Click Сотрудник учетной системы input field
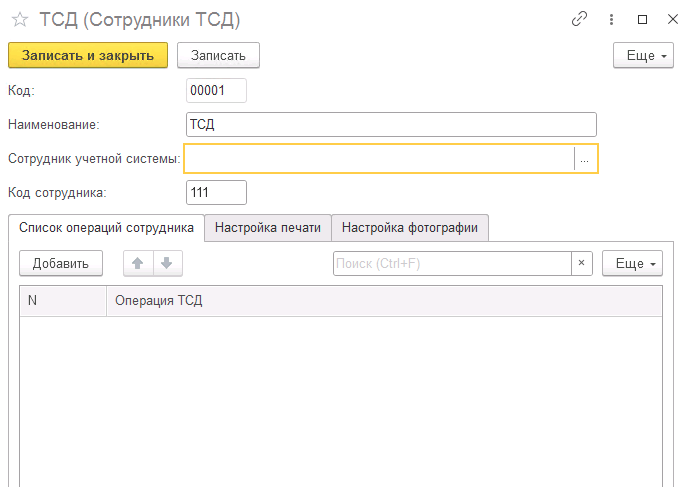This screenshot has width=693, height=487. (x=380, y=159)
